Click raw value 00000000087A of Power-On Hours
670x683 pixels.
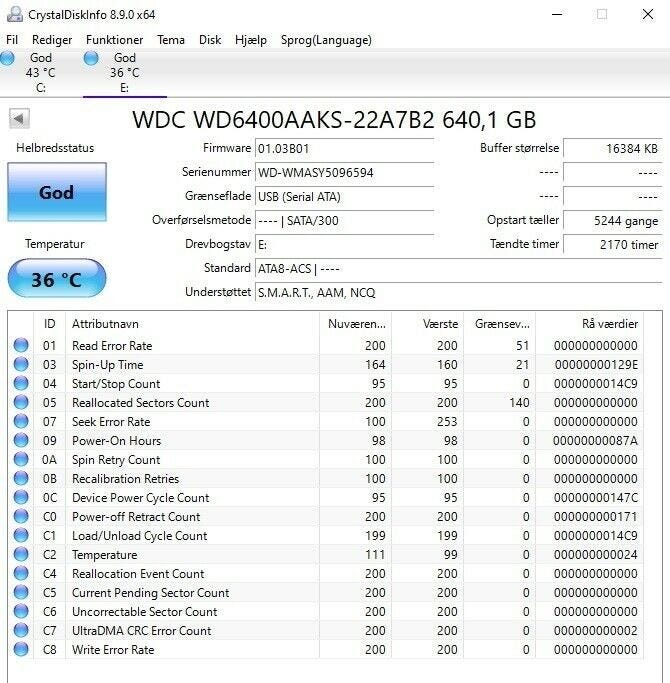click(x=596, y=441)
